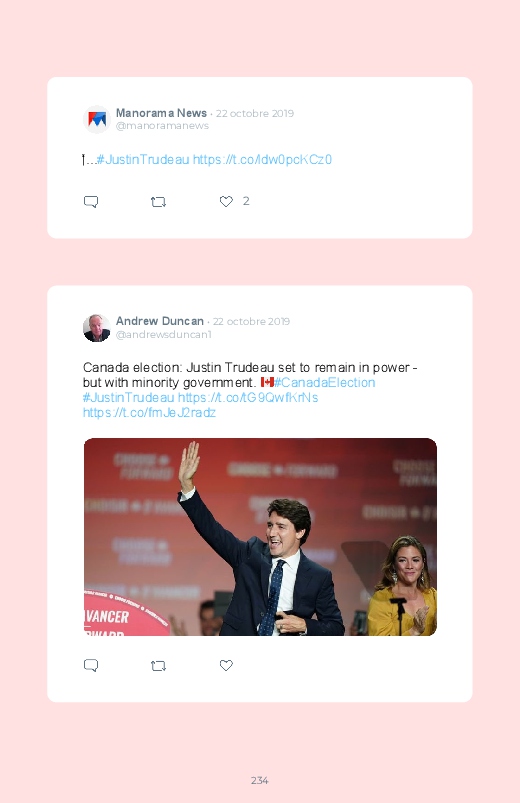Click the #CanadaElection hashtag
The height and width of the screenshot is (803, 520).
point(325,383)
